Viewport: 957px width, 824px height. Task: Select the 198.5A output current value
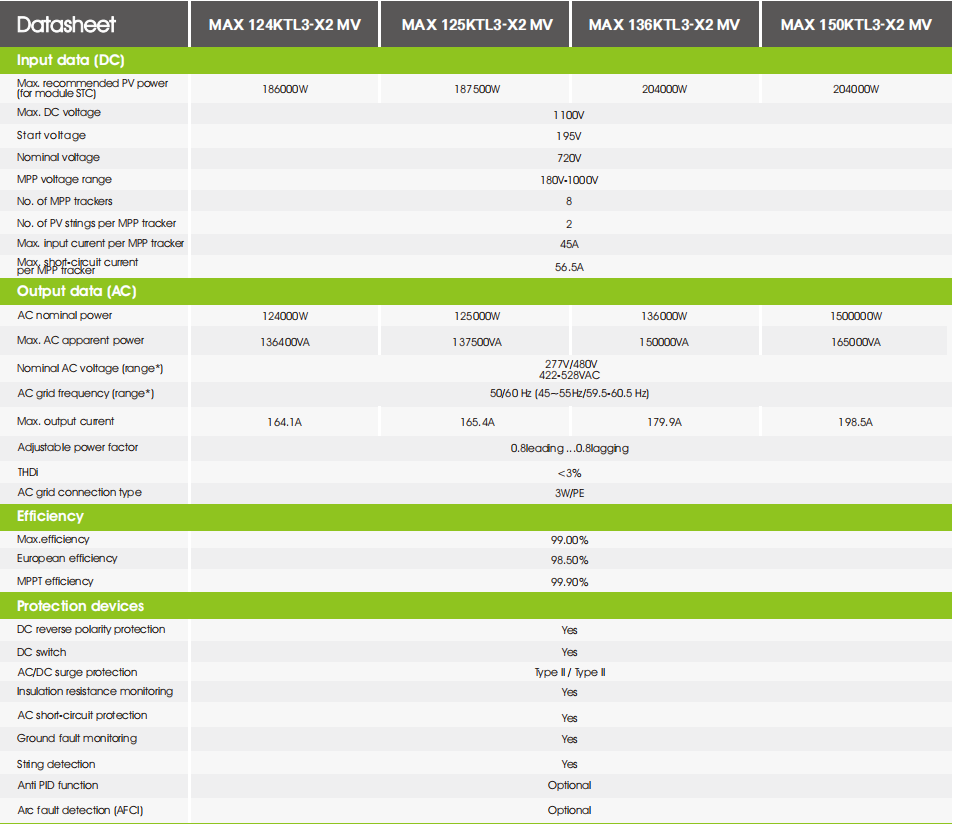(x=856, y=422)
